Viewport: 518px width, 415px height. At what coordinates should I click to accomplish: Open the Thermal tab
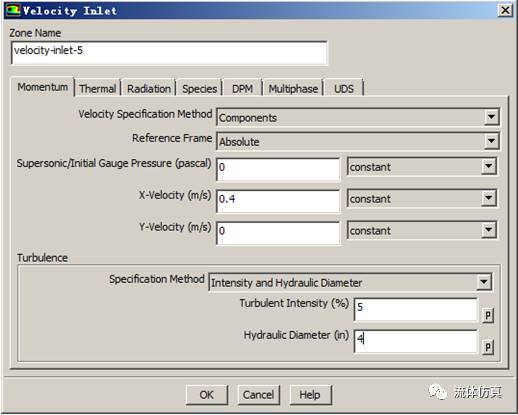(x=97, y=89)
